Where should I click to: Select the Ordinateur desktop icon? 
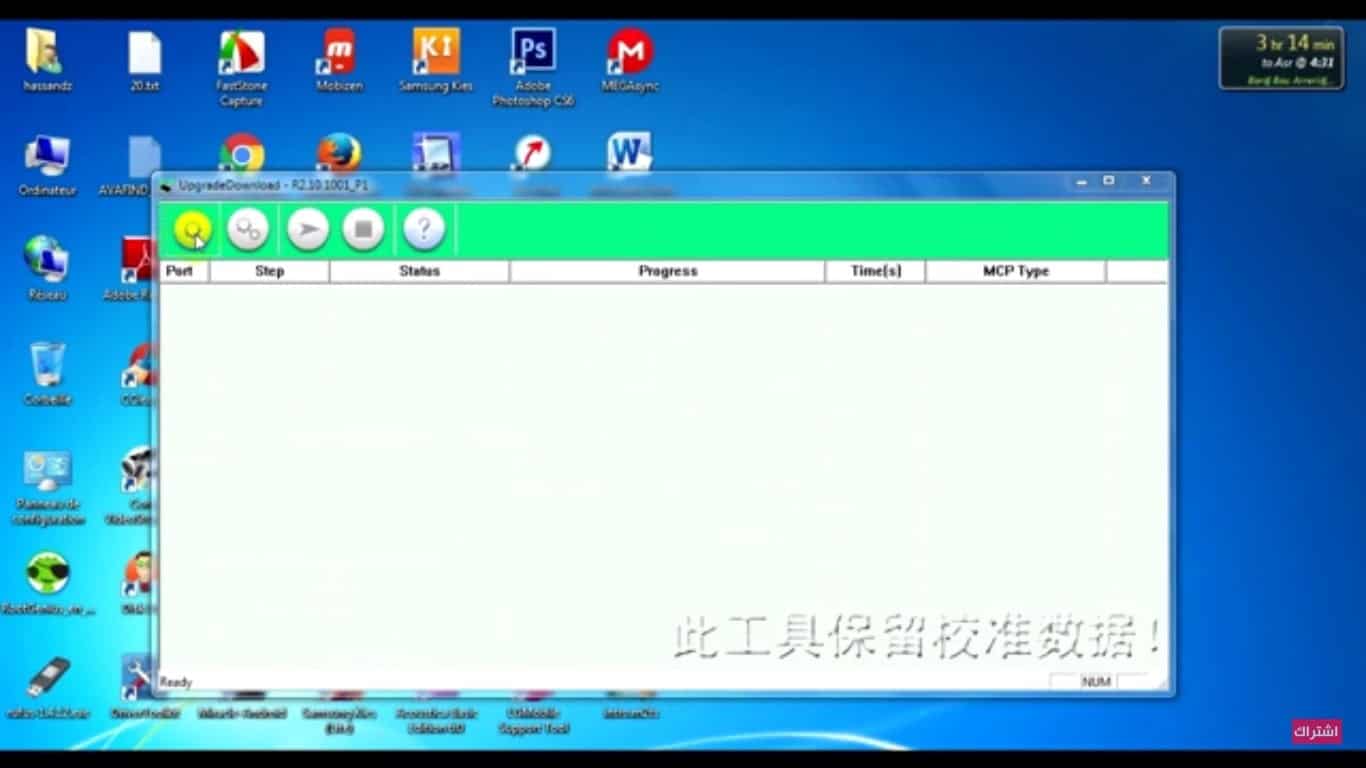(x=47, y=165)
